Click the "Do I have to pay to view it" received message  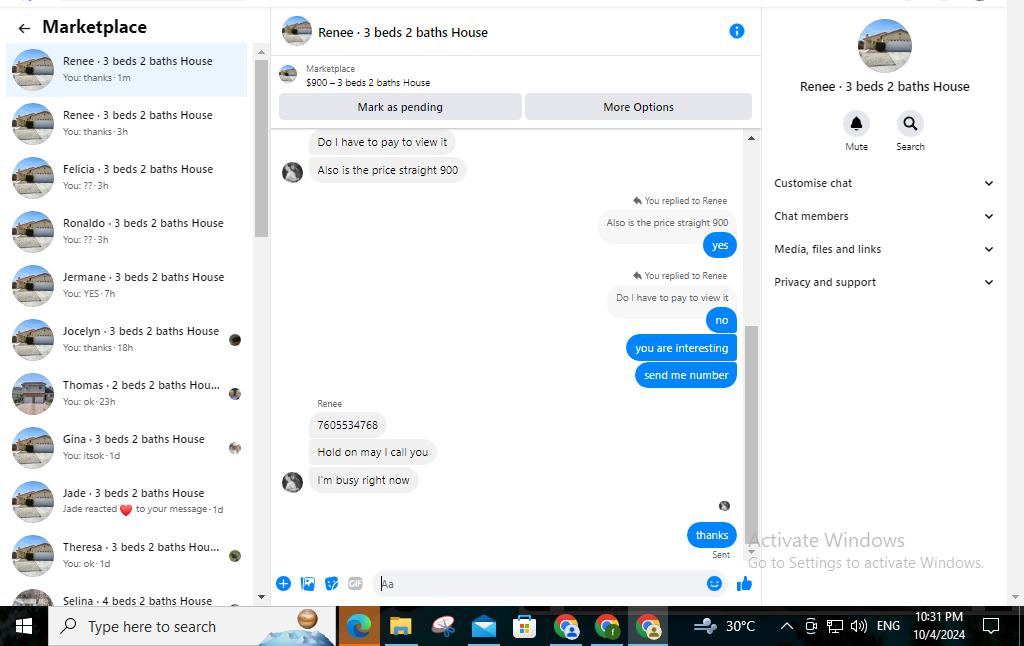click(x=382, y=142)
